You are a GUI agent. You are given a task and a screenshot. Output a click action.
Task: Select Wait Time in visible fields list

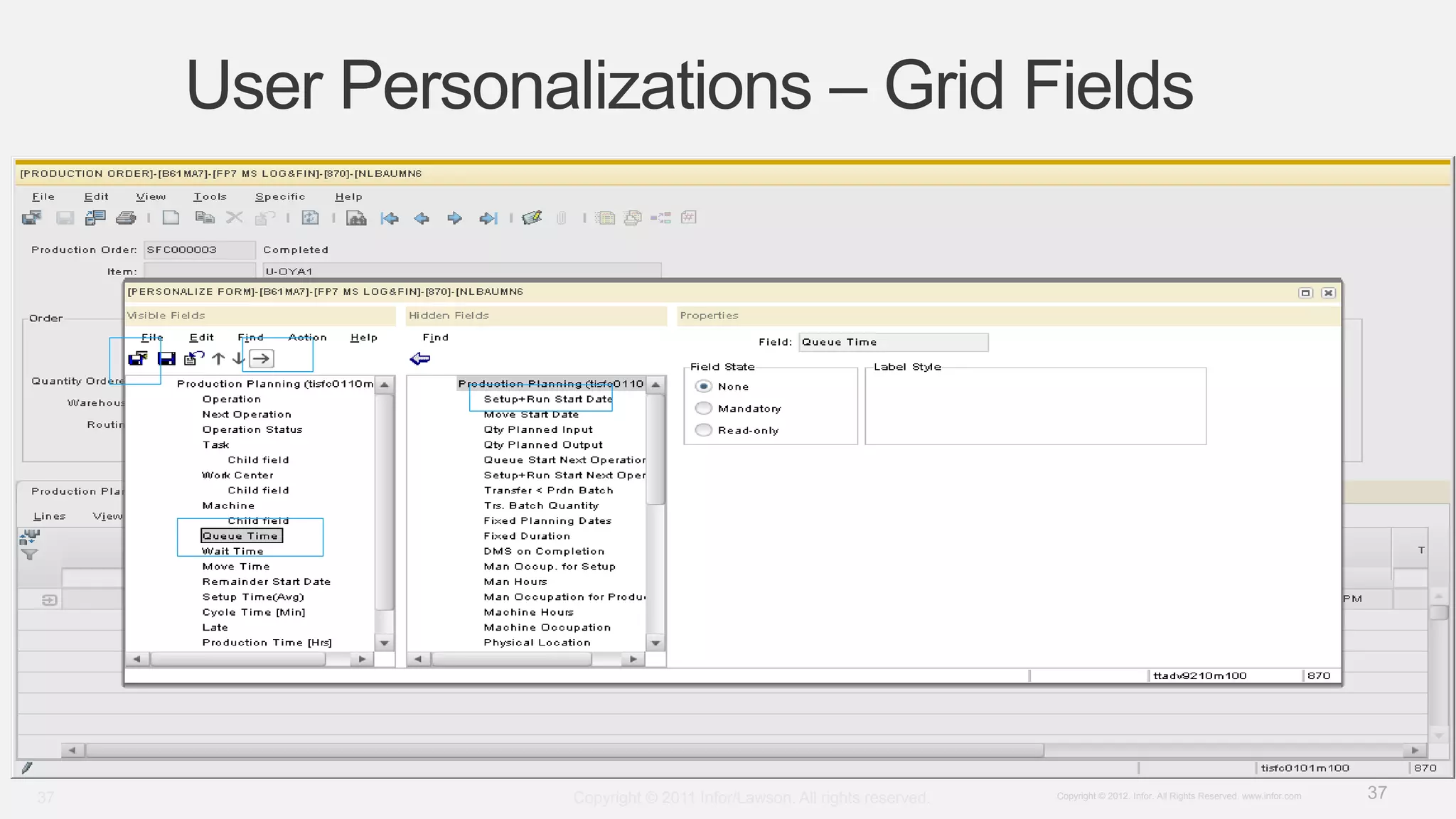click(232, 551)
